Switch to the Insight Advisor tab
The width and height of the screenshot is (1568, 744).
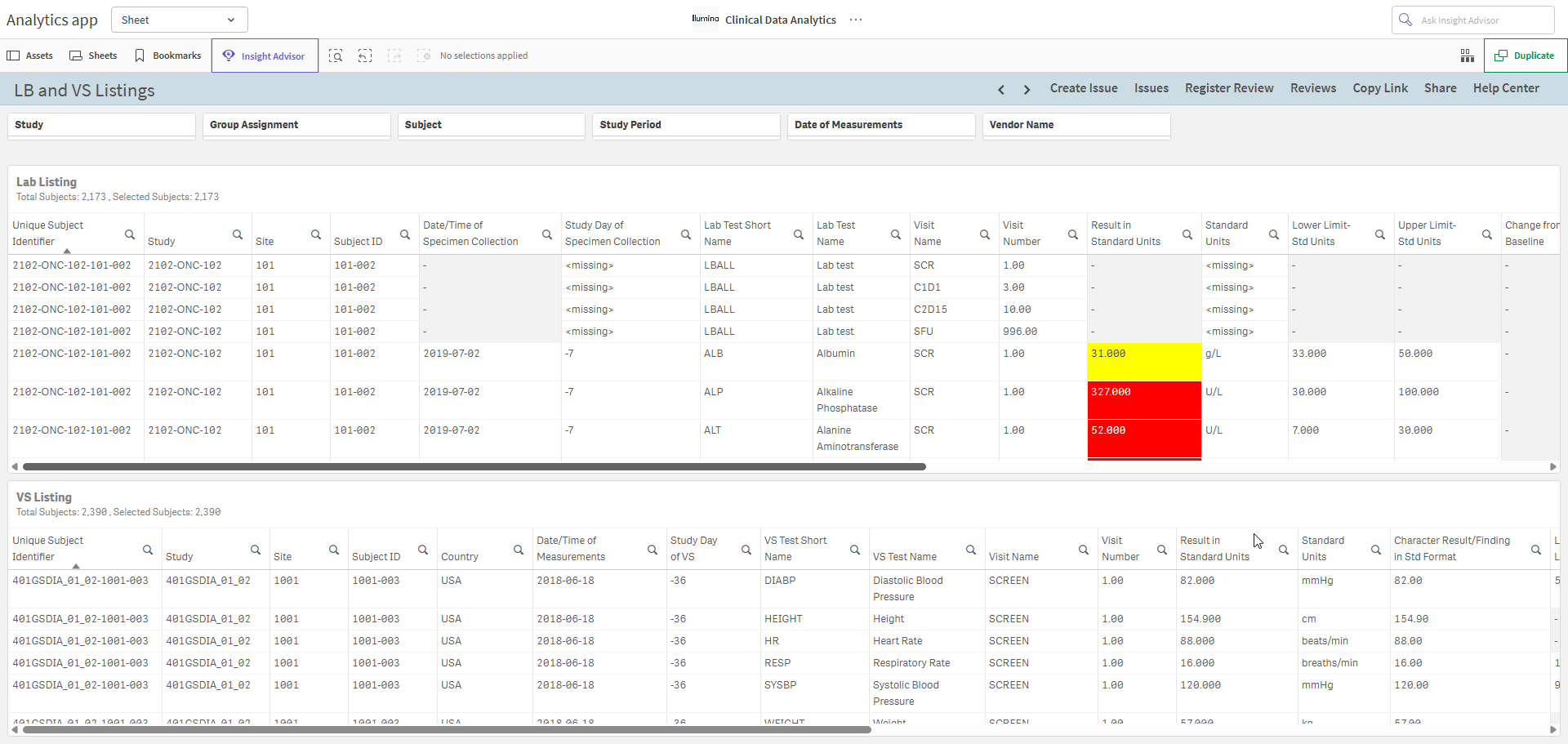(265, 56)
